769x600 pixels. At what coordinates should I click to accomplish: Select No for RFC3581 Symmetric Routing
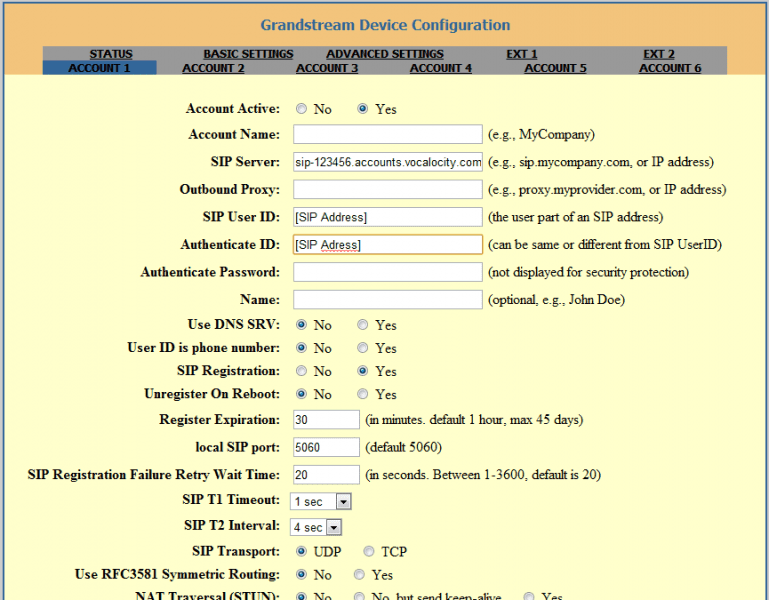[302, 574]
